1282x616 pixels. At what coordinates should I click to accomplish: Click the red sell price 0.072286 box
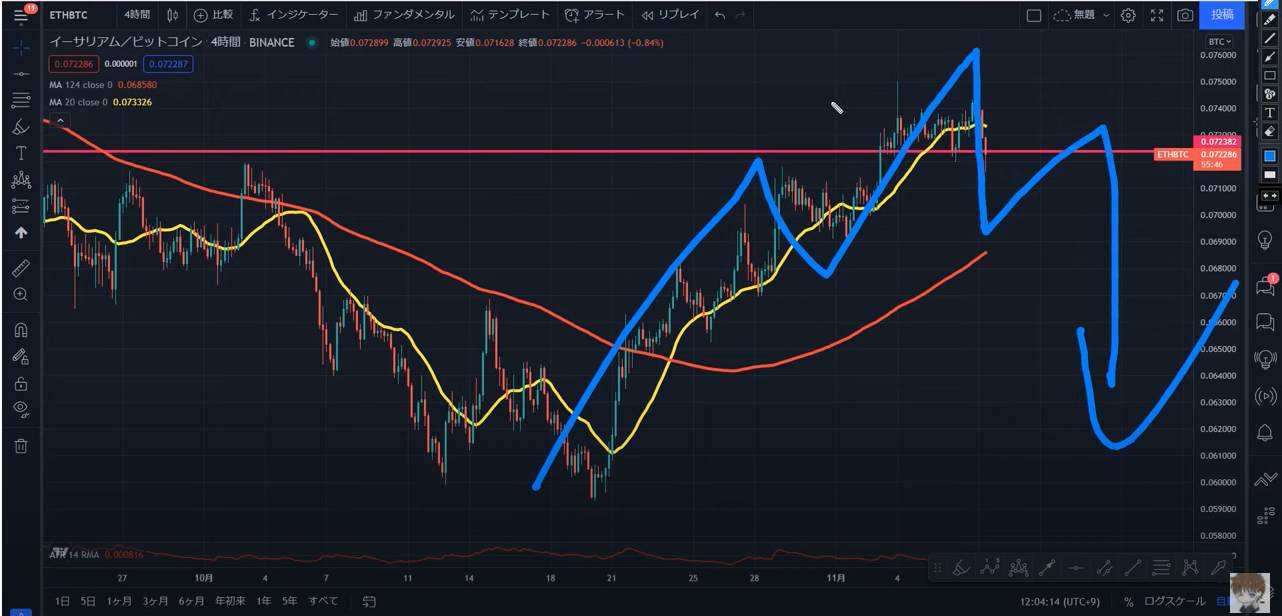[74, 63]
